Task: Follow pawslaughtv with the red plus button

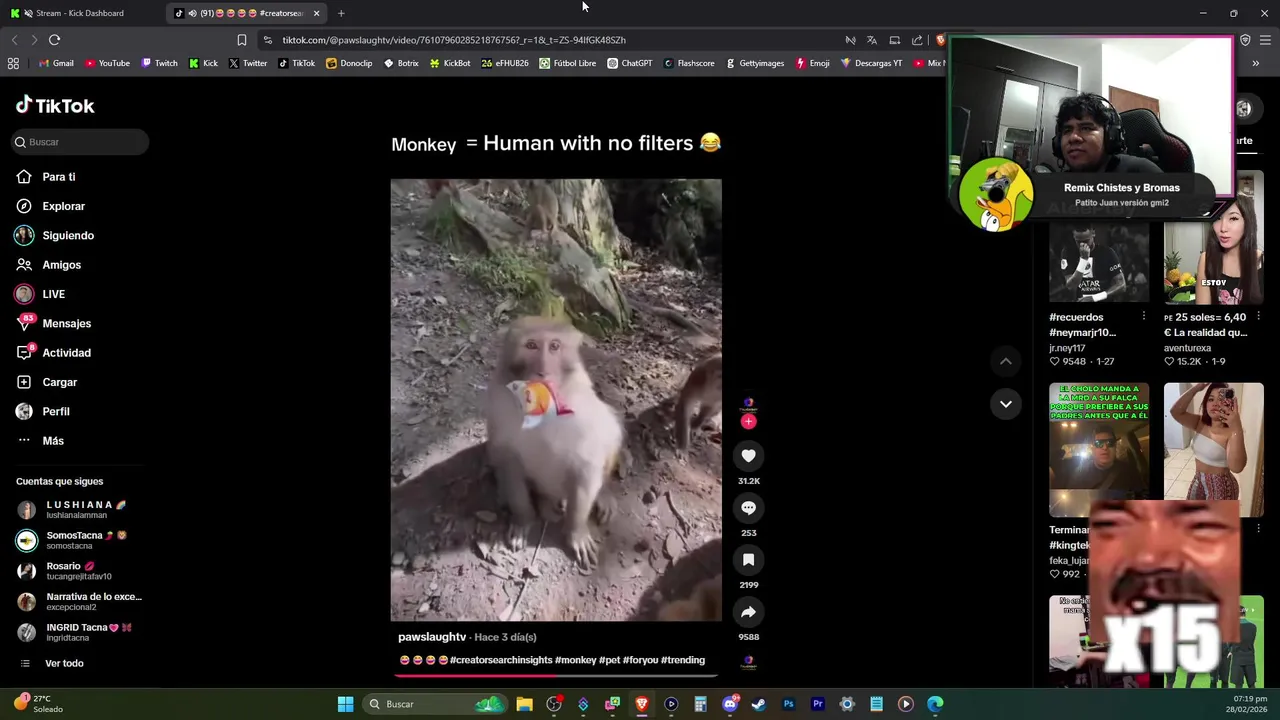Action: point(748,422)
